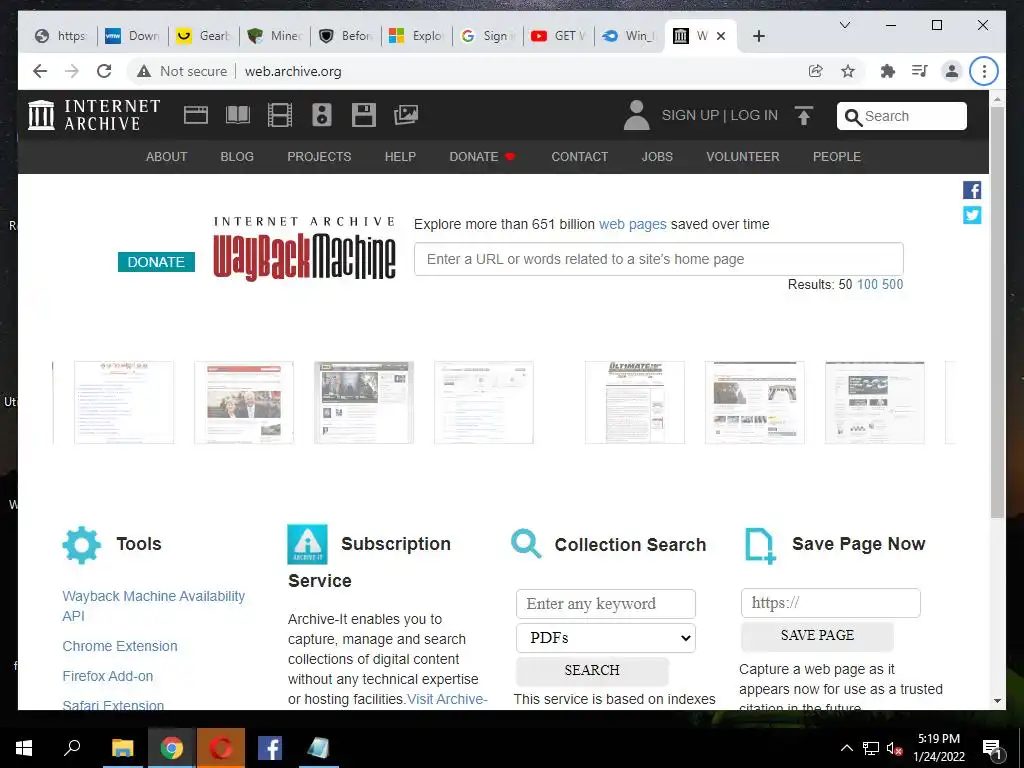Click the Upload arrow icon
This screenshot has height=768, width=1024.
pos(804,116)
